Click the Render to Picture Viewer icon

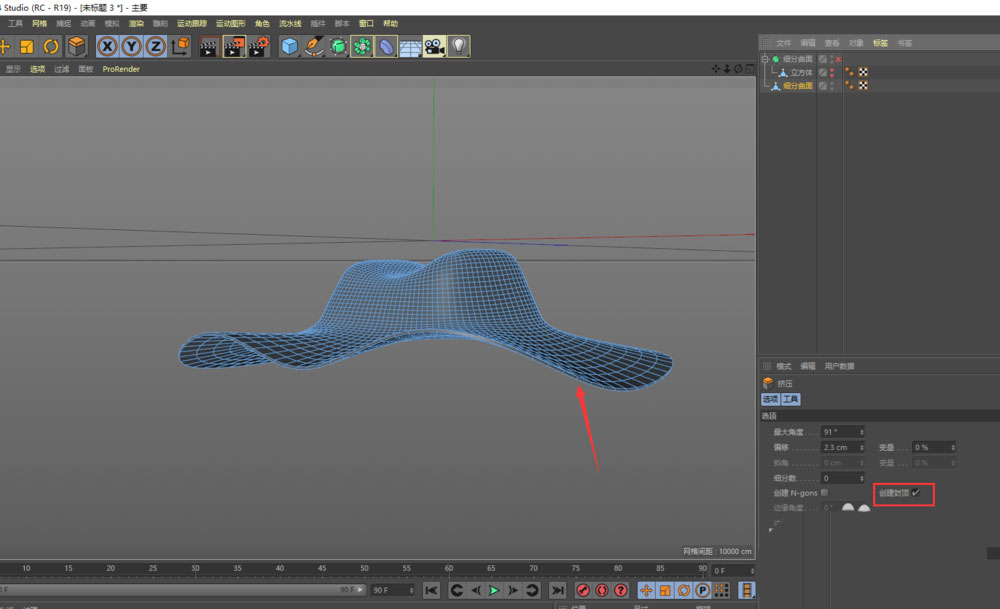pos(233,46)
